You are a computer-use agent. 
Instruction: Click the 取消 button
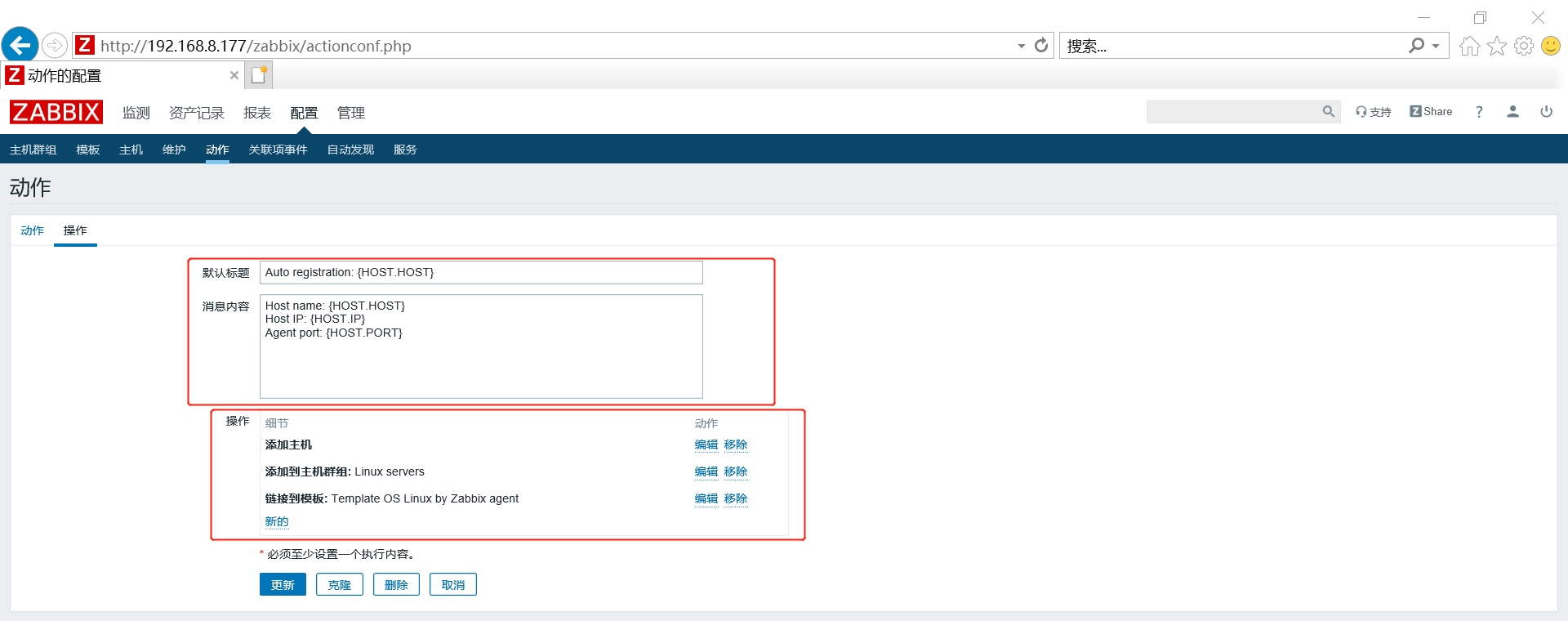tap(453, 584)
